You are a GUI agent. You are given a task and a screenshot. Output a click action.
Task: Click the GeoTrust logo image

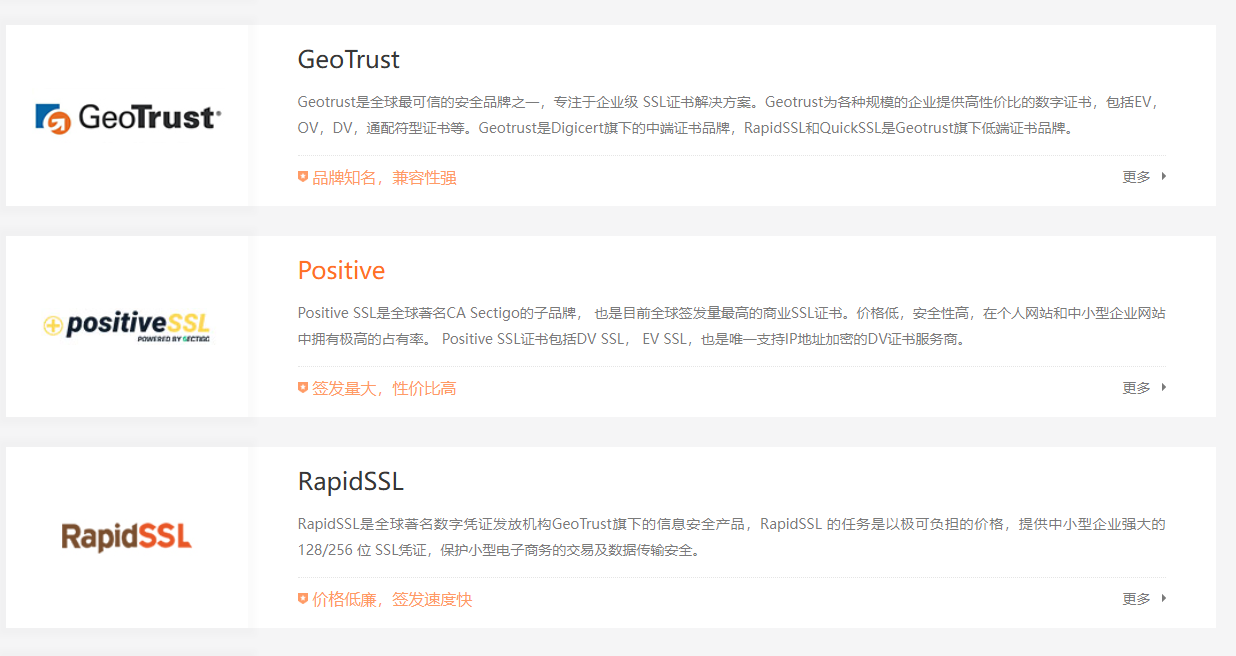click(128, 118)
